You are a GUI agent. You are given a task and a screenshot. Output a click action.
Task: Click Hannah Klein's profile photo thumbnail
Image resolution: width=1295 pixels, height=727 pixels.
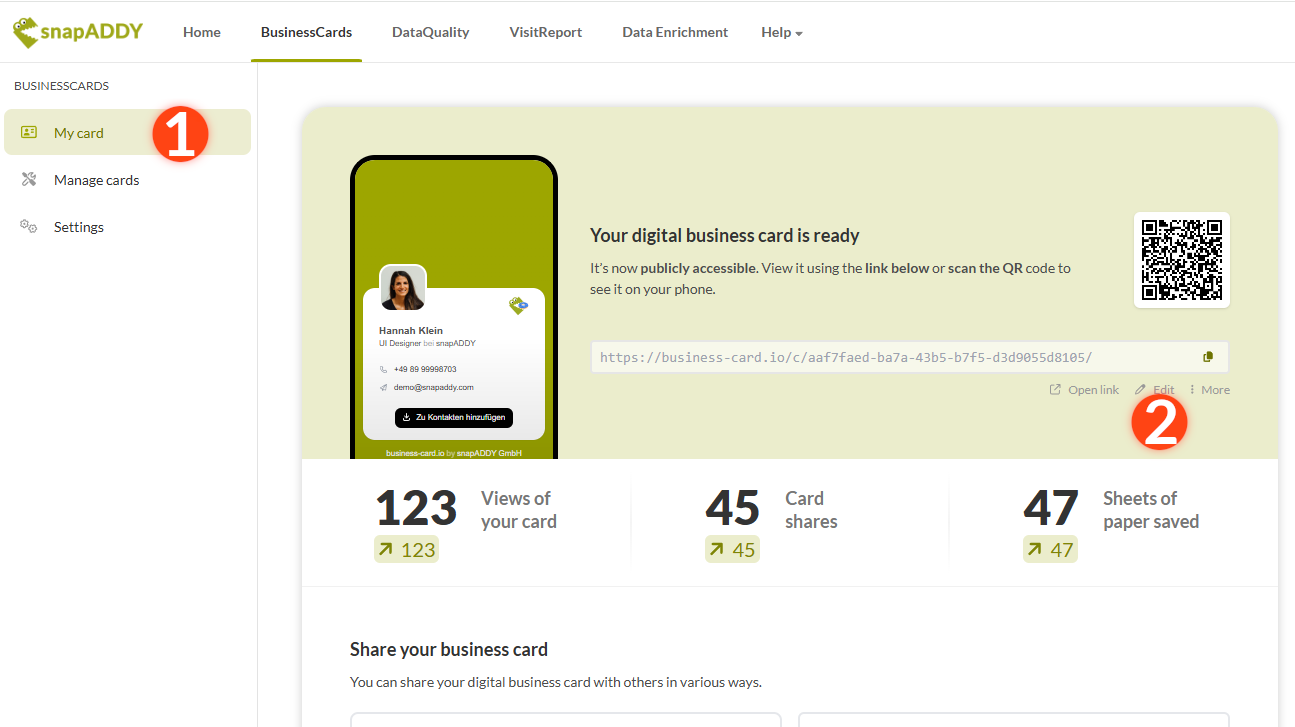[402, 286]
